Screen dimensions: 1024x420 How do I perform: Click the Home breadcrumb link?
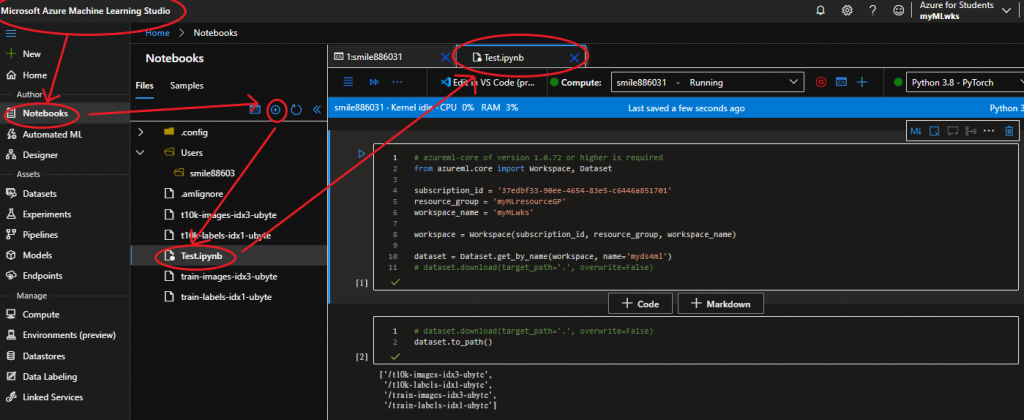click(157, 33)
